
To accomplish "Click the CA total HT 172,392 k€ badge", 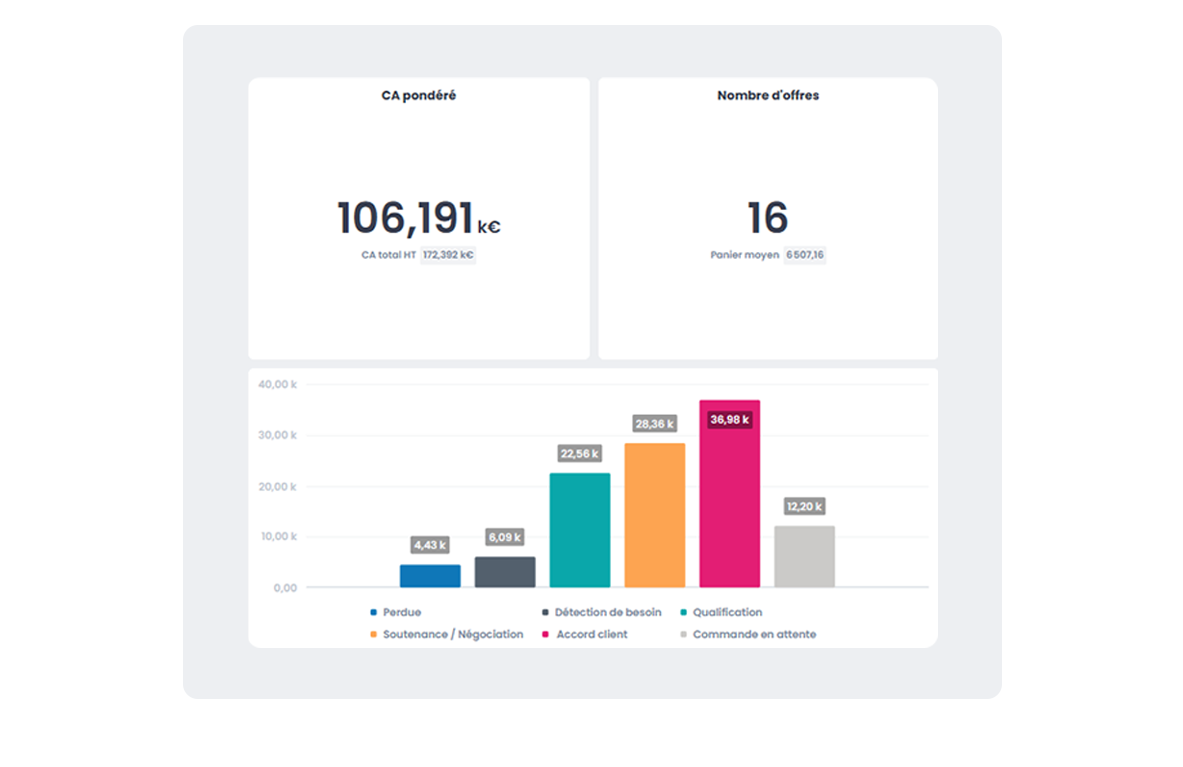I will click(447, 255).
